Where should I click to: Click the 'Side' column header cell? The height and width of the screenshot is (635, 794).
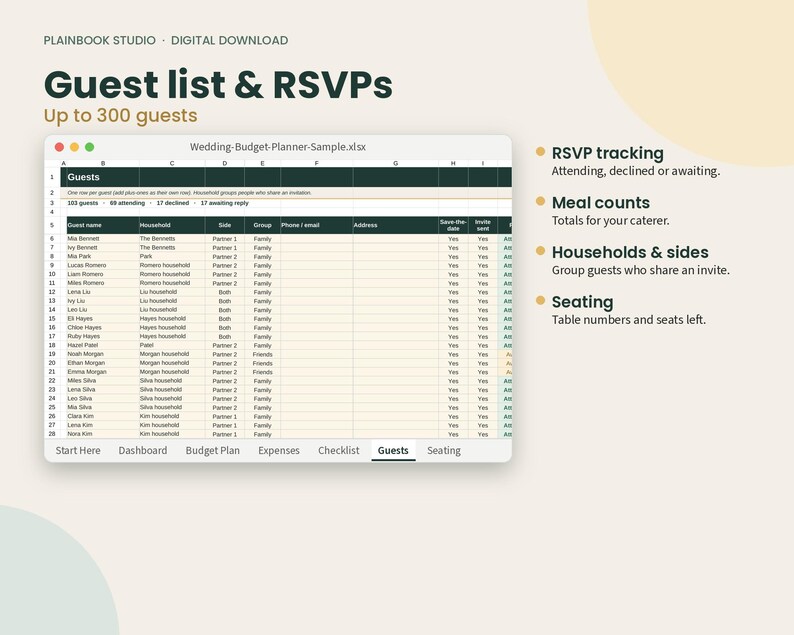pyautogui.click(x=225, y=225)
